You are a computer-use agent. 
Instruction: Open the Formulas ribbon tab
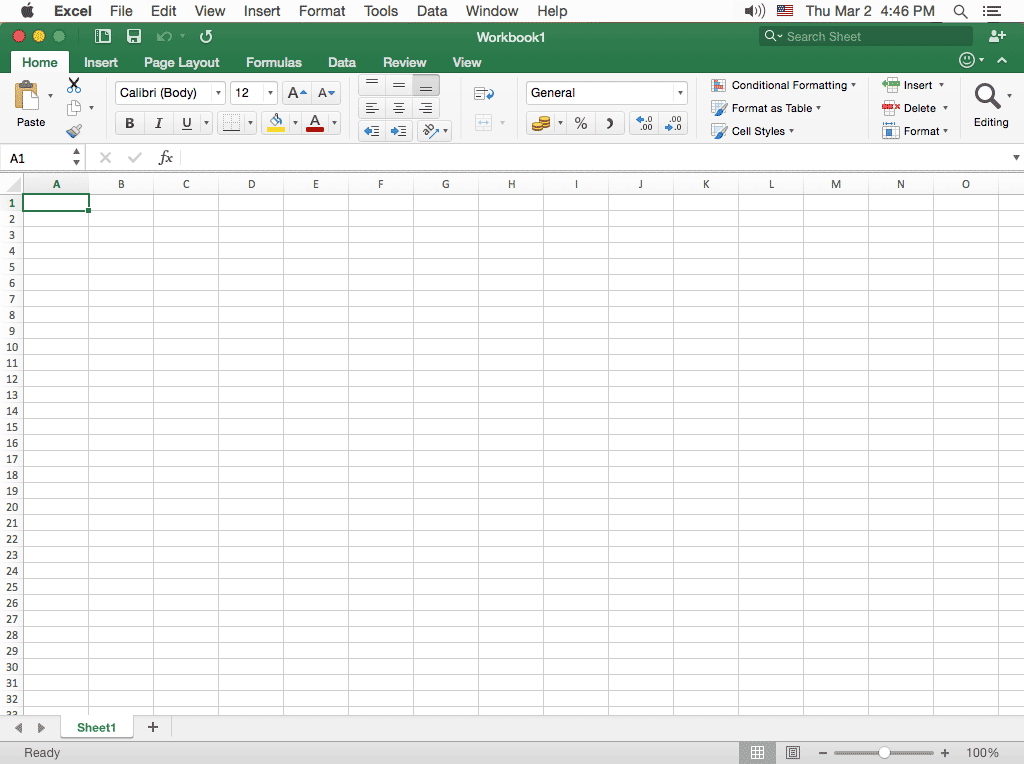tap(274, 63)
